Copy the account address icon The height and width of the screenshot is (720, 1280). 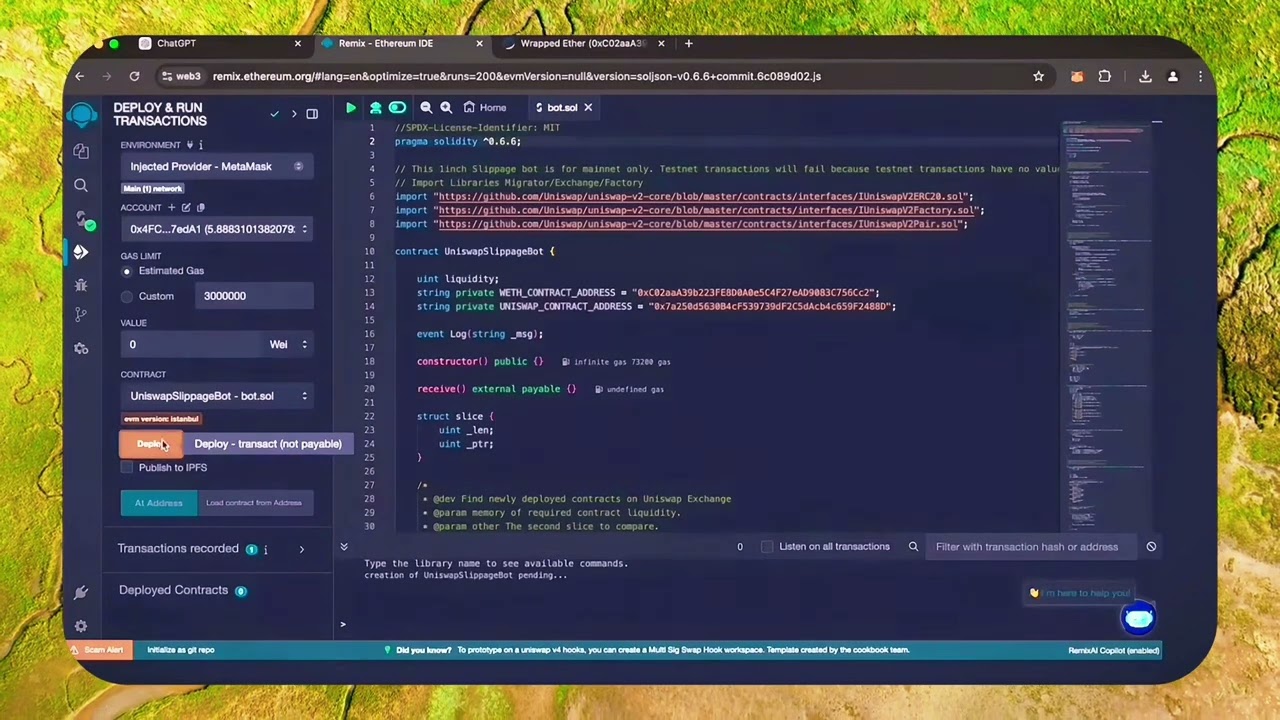pyautogui.click(x=200, y=207)
